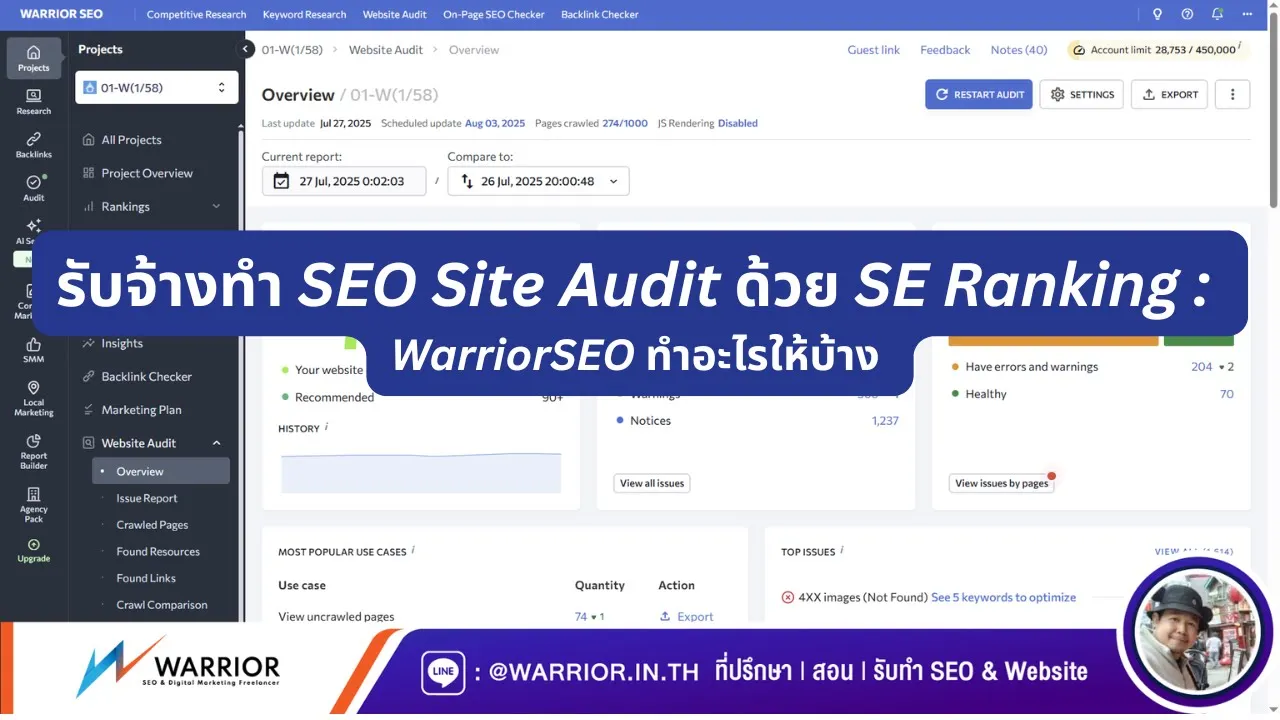Click the notifications bell icon
This screenshot has height=720, width=1280.
[x=1217, y=14]
